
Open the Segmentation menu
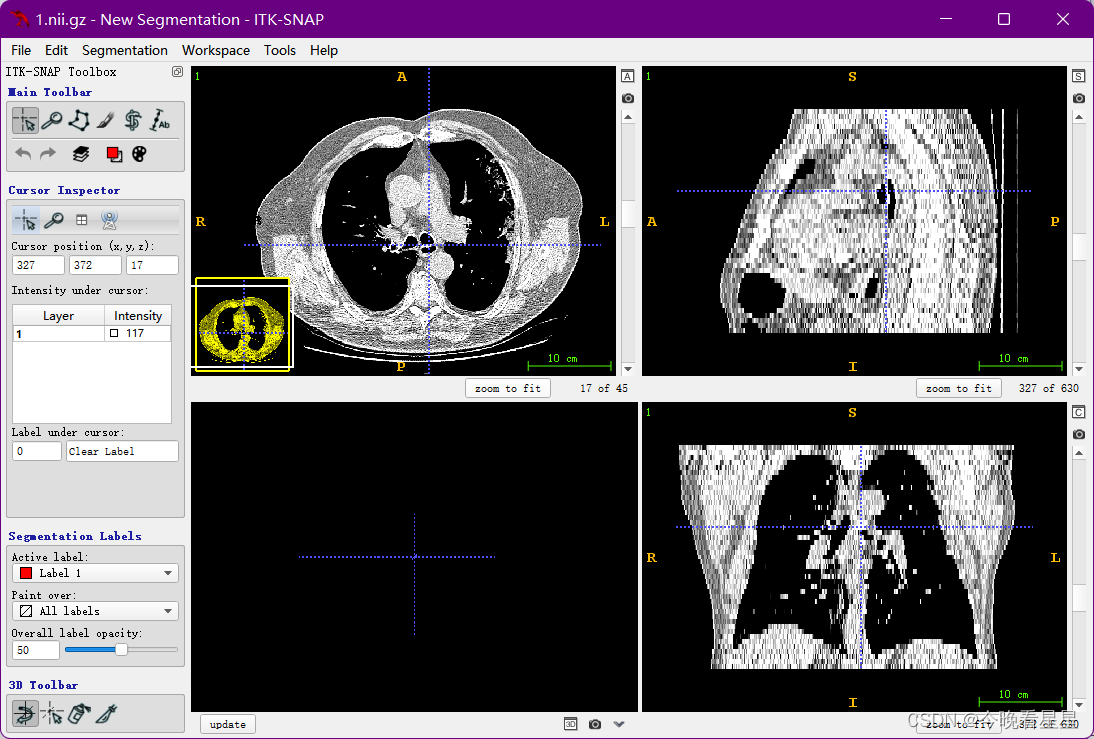point(125,50)
